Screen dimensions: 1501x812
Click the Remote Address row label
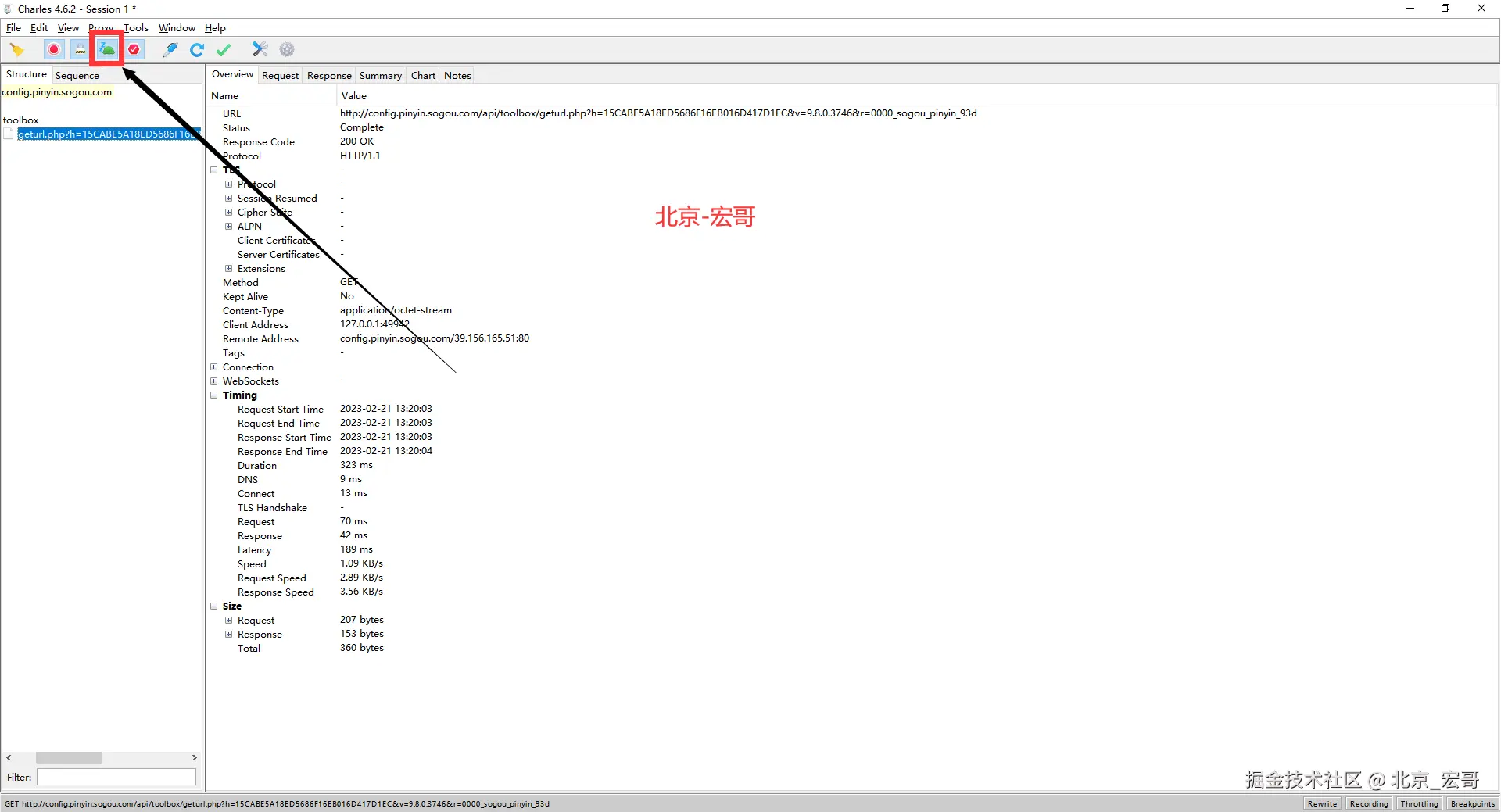[x=260, y=339]
